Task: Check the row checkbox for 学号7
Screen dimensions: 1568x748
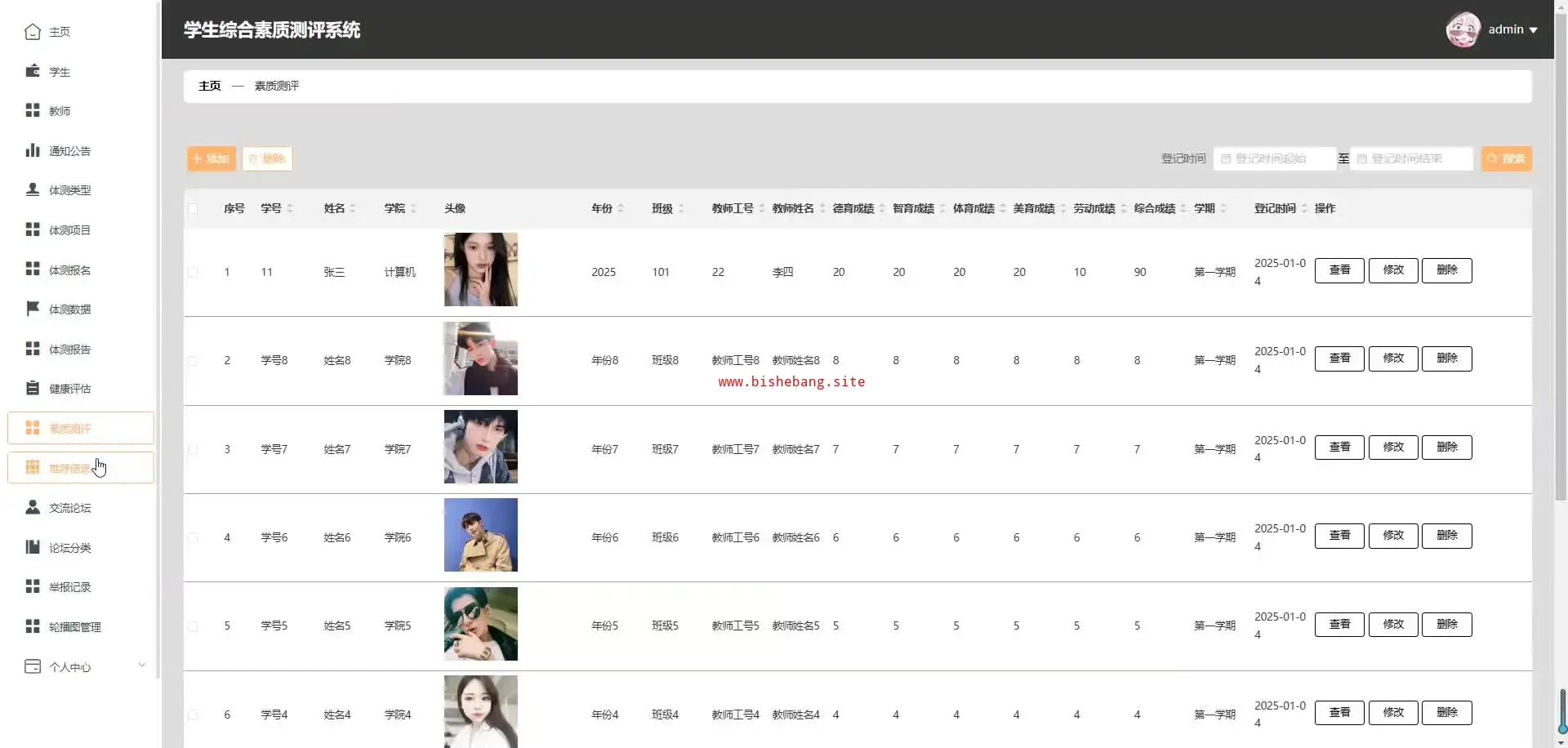Action: click(193, 449)
